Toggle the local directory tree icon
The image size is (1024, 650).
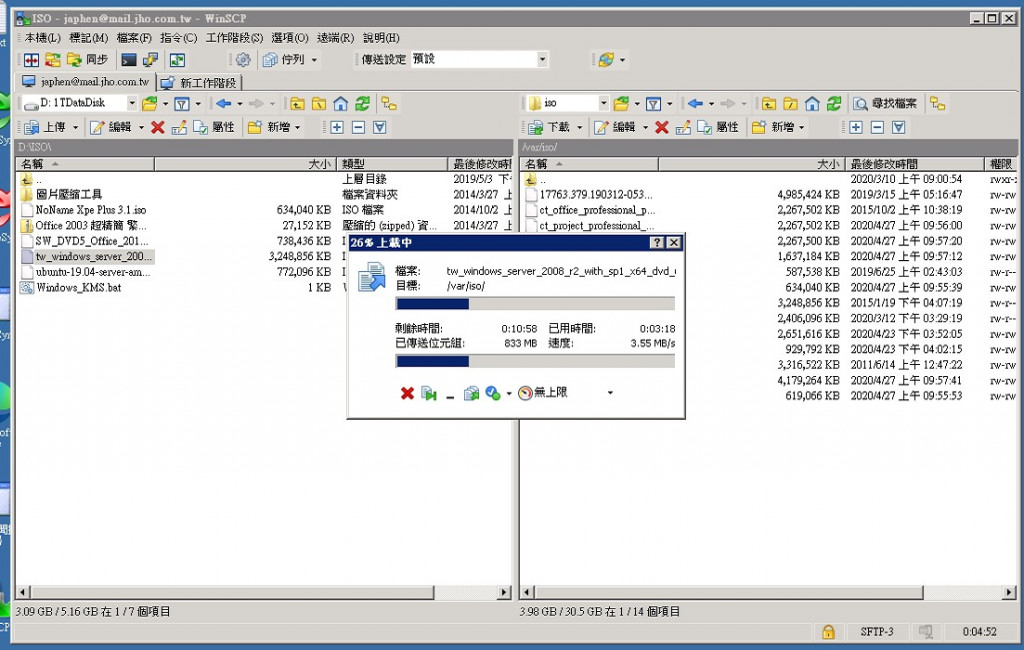click(389, 103)
